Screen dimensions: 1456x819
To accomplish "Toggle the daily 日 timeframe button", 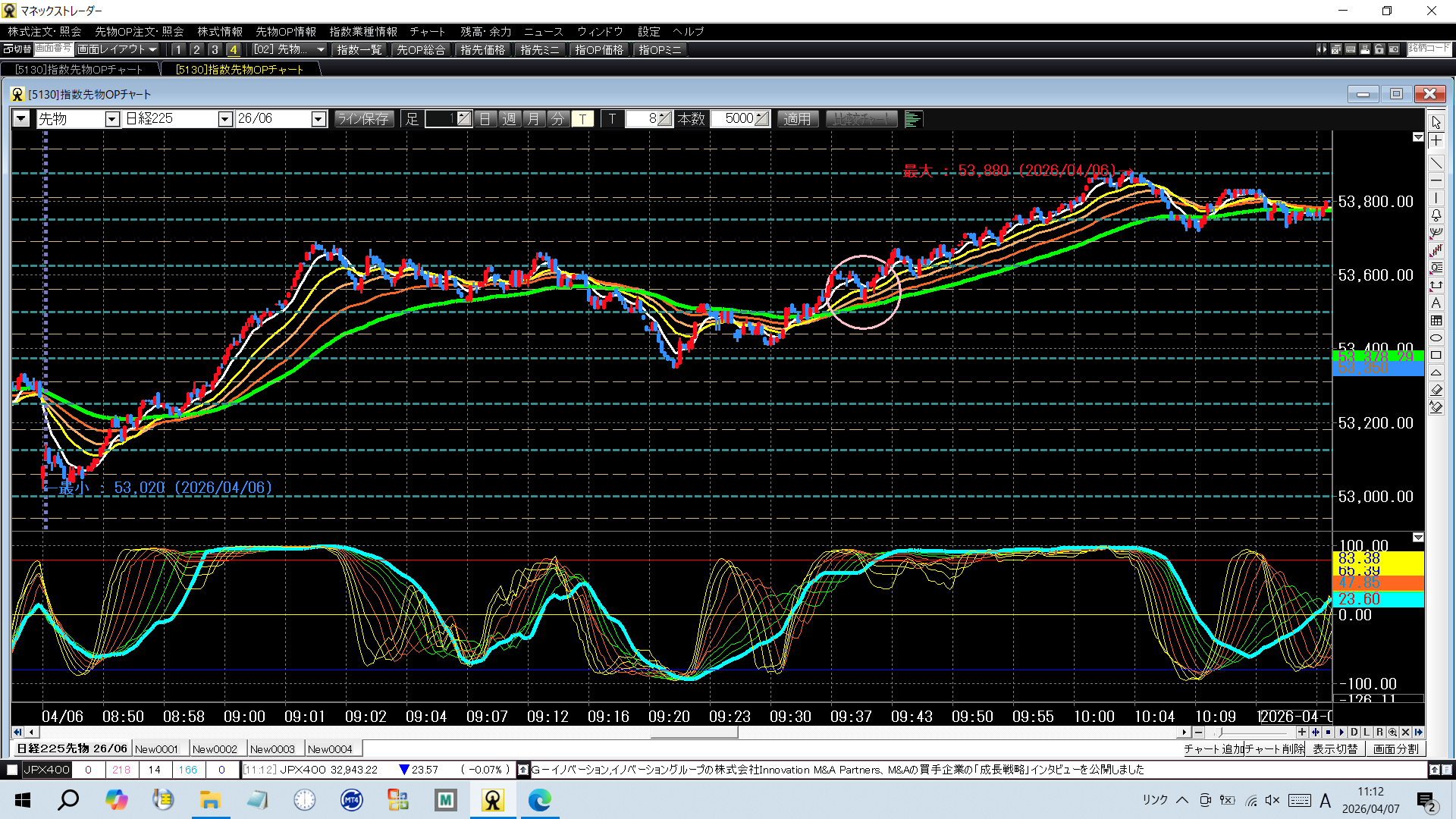I will pyautogui.click(x=485, y=119).
